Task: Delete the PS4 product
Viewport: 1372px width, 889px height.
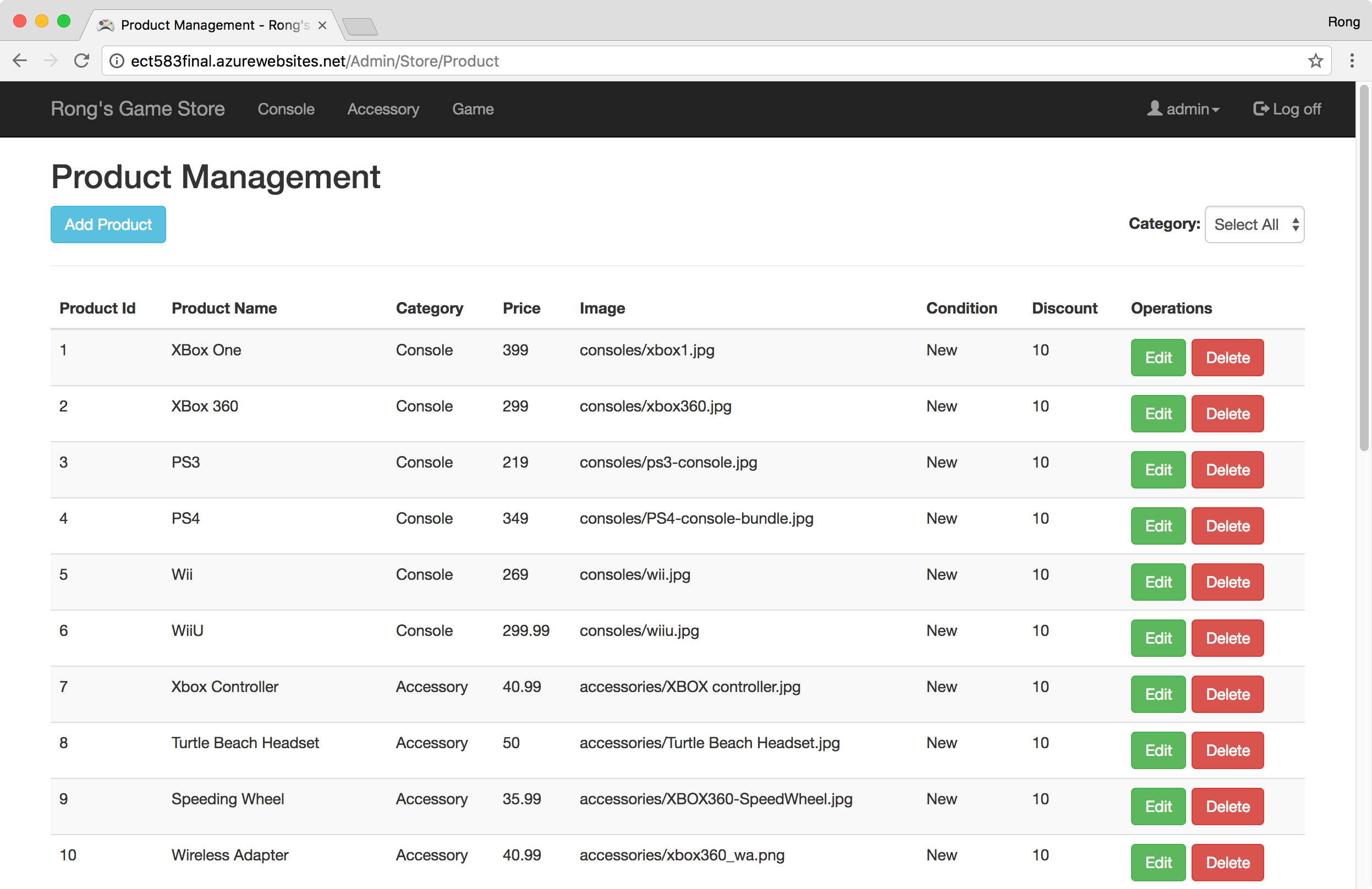Action: pyautogui.click(x=1228, y=526)
